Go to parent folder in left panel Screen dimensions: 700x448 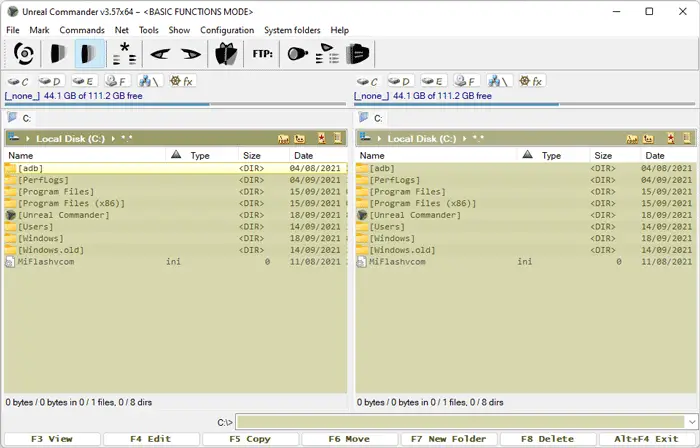pyautogui.click(x=300, y=139)
